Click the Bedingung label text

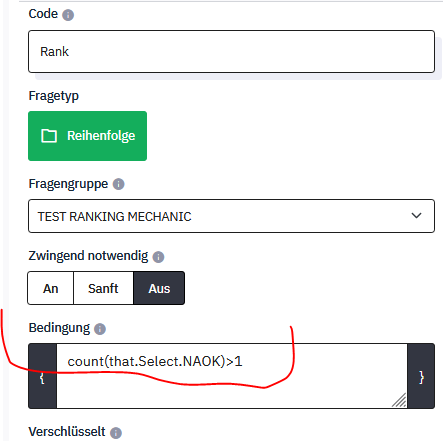pyautogui.click(x=59, y=328)
